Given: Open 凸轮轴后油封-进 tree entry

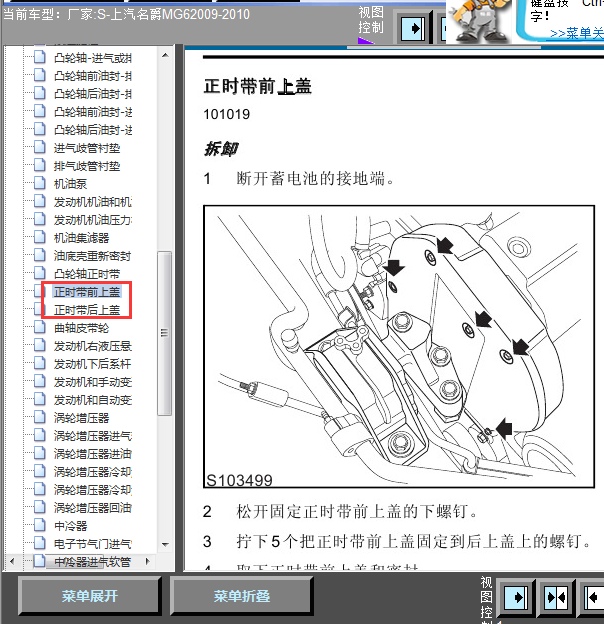Looking at the screenshot, I should pyautogui.click(x=93, y=130).
